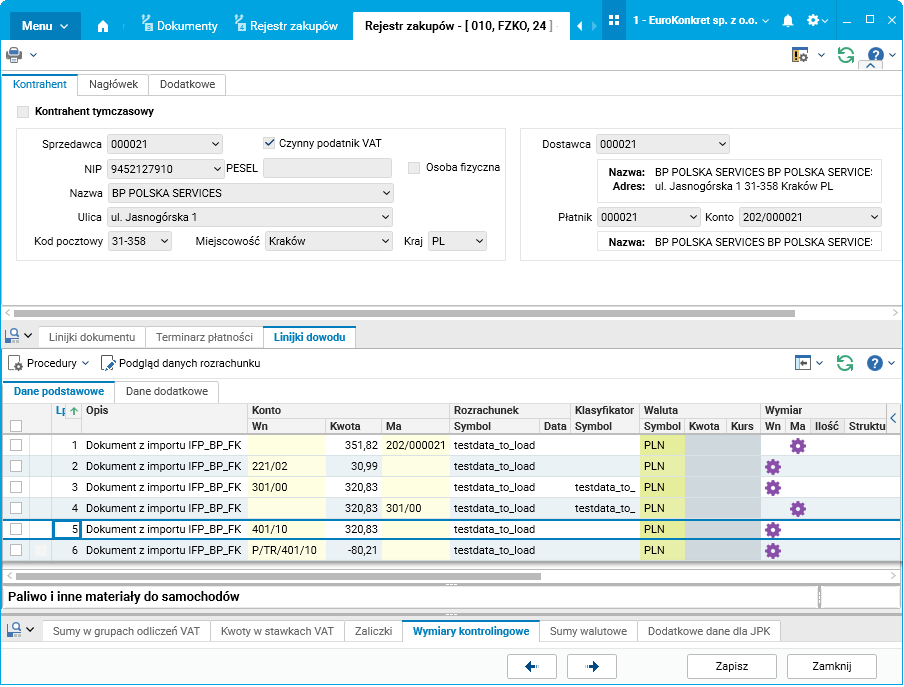
Task: Click the Home icon in top bar
Action: (103, 25)
